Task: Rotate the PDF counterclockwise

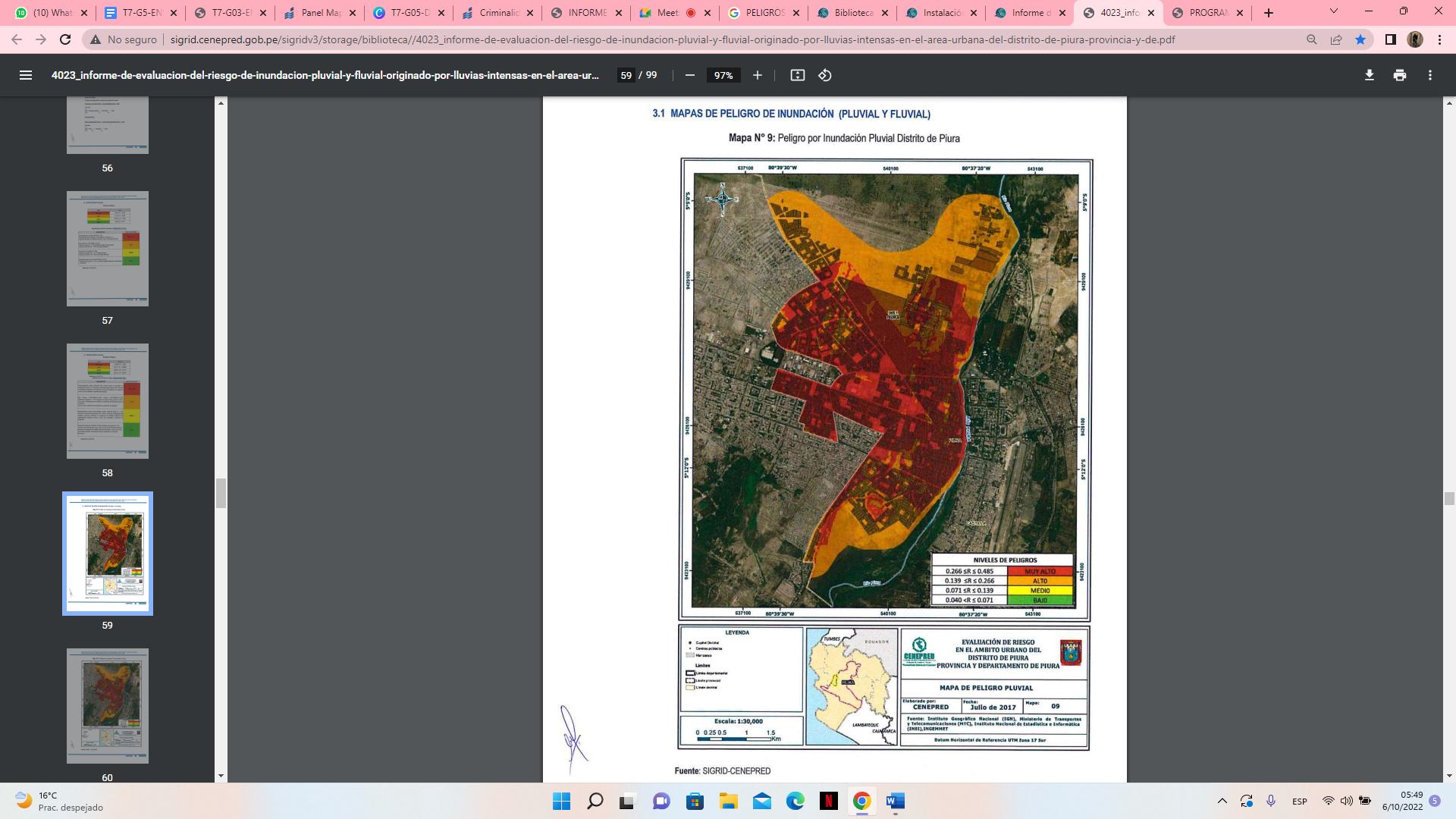Action: point(825,75)
